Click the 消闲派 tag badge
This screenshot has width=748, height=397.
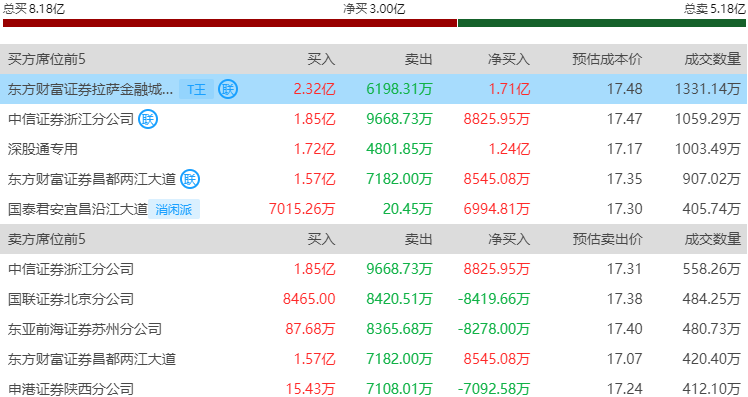tap(174, 209)
